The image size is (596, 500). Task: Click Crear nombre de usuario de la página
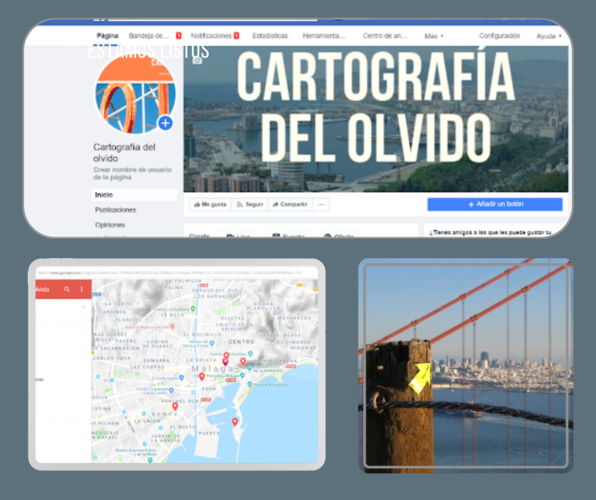pos(132,173)
